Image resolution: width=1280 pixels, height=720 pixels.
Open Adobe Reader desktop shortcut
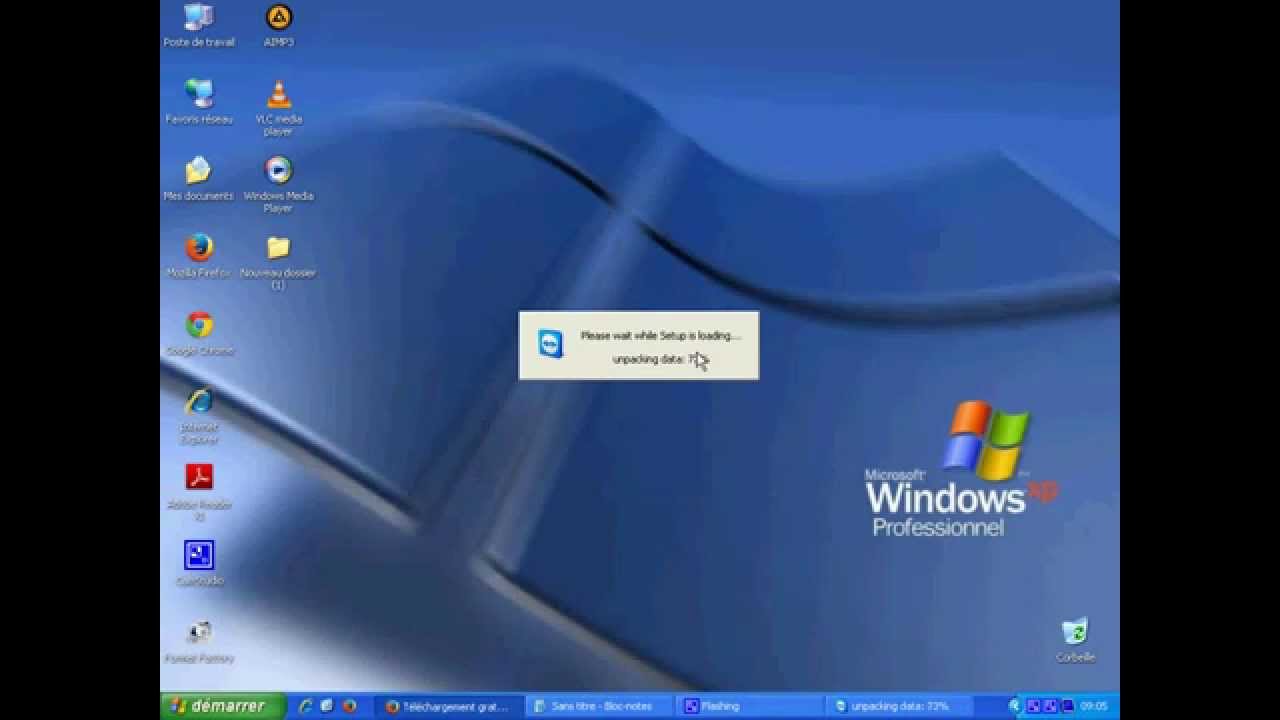click(199, 493)
